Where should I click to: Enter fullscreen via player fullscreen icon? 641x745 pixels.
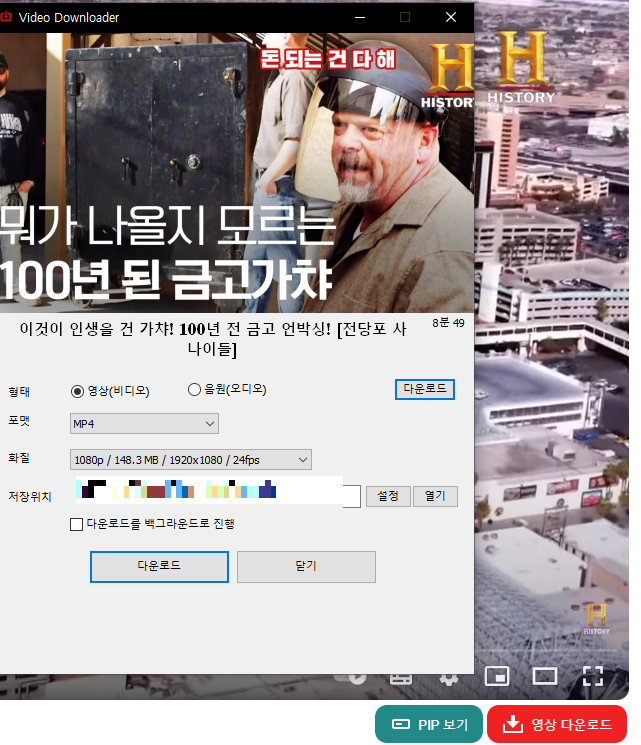coord(593,676)
